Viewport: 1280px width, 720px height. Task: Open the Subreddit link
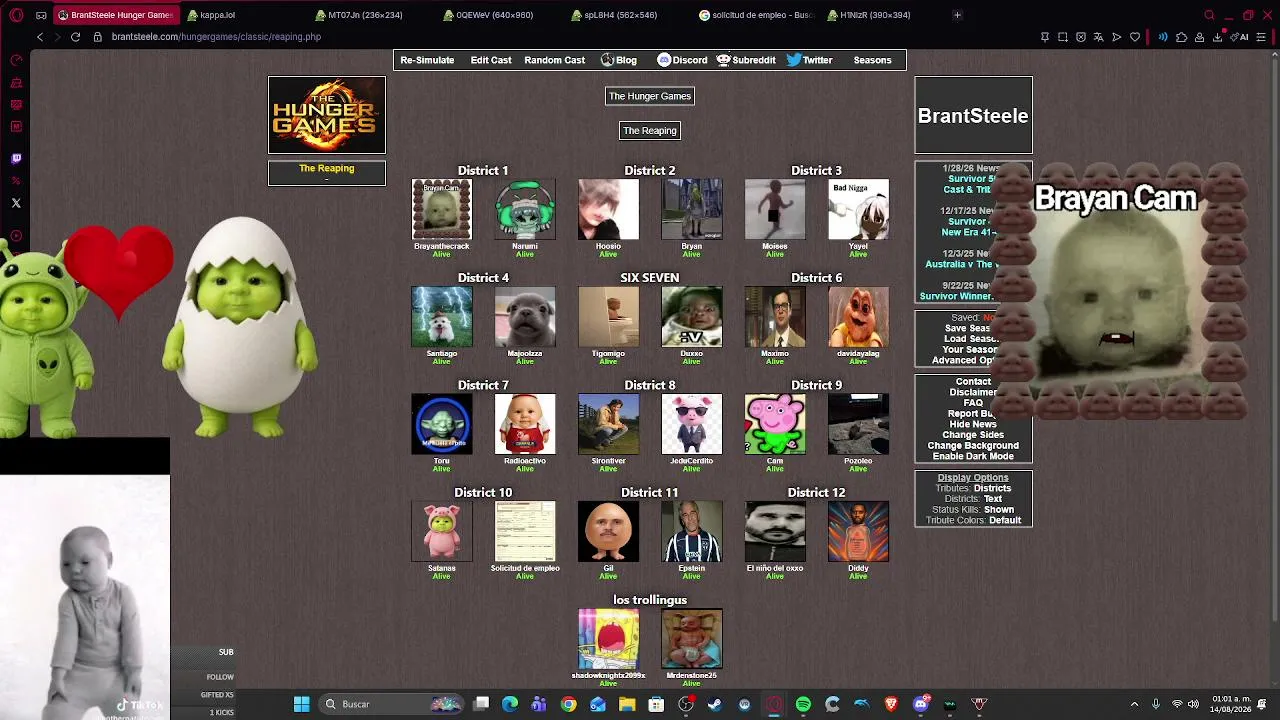click(746, 60)
